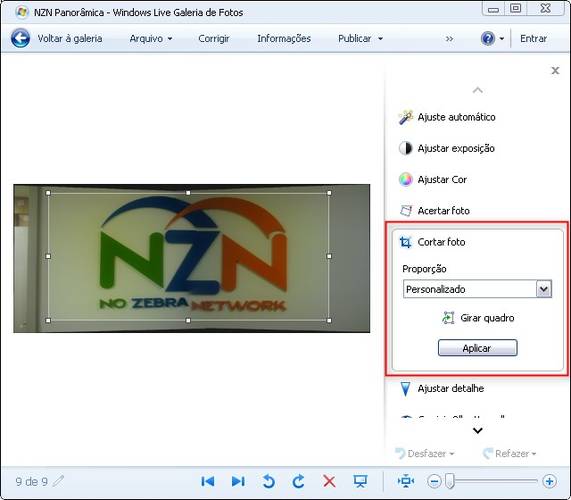Click the Windows Live Gallery title icon

21,12
